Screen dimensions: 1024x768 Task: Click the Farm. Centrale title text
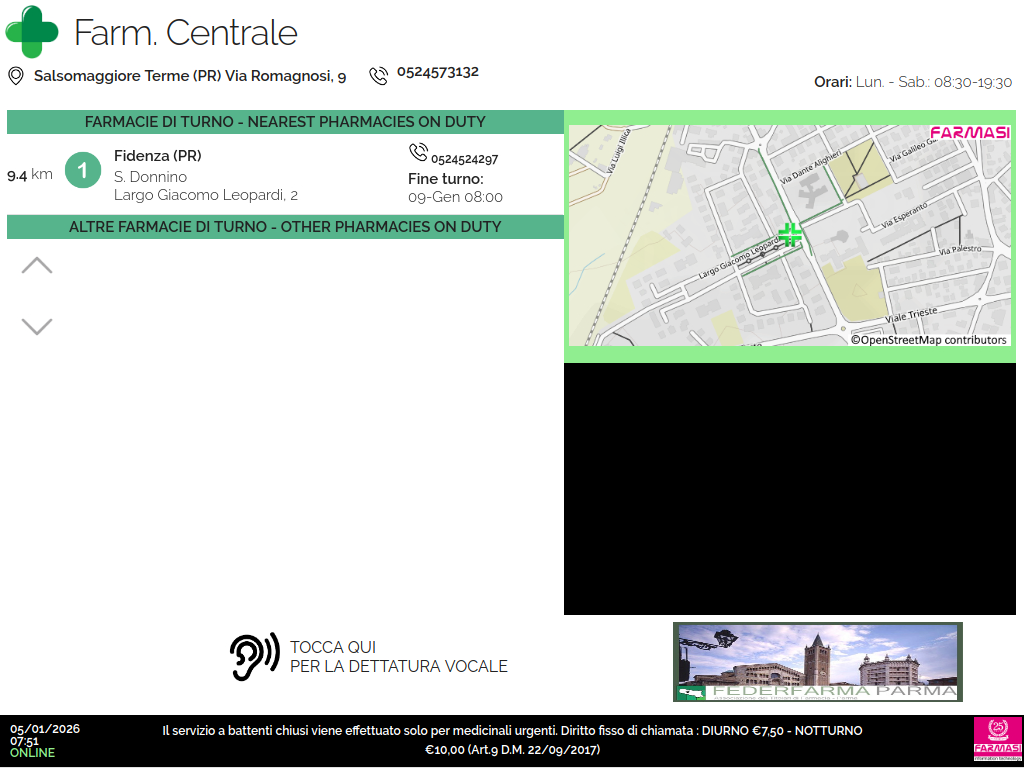point(185,33)
